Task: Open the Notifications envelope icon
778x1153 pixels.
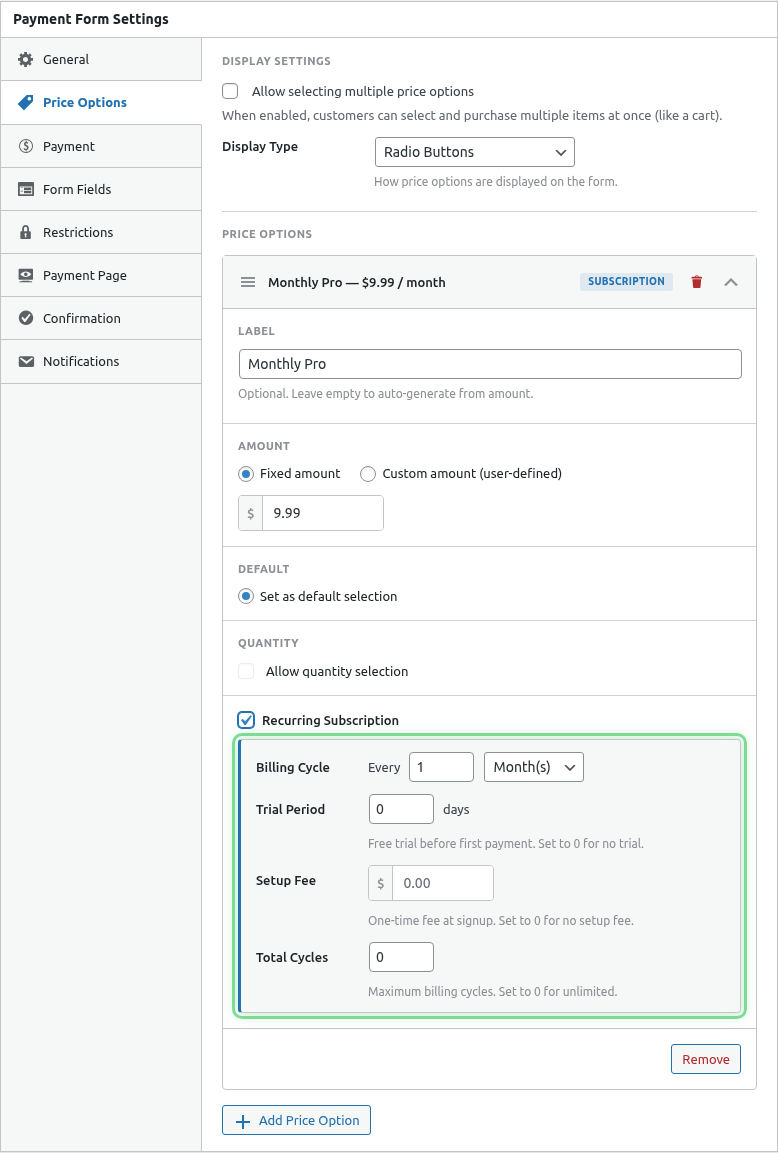Action: pos(24,361)
